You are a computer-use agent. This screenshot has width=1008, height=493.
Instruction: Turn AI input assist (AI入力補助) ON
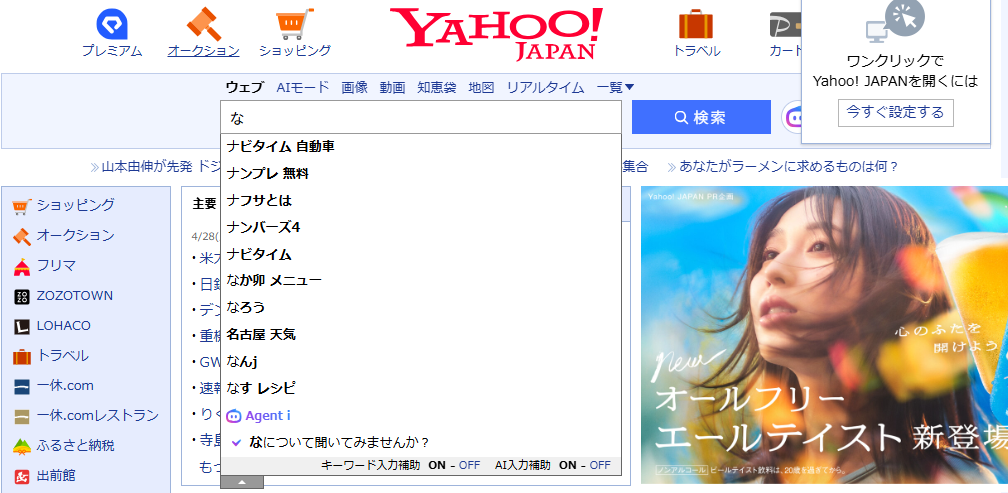568,465
